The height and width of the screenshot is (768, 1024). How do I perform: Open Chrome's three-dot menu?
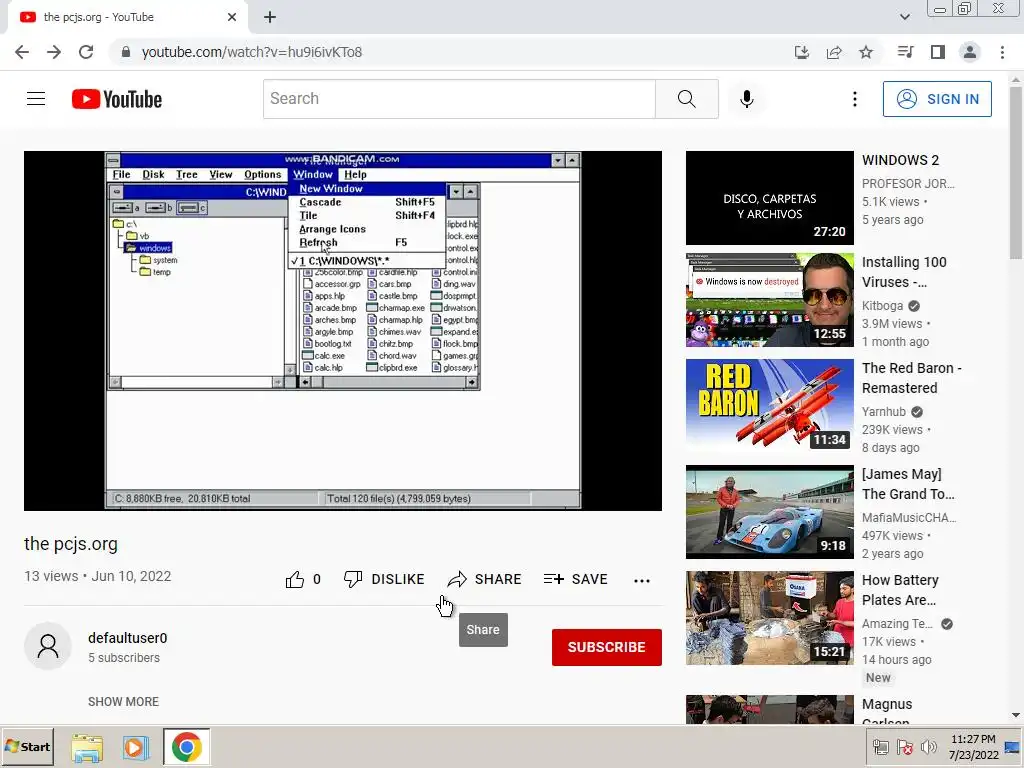(1002, 52)
